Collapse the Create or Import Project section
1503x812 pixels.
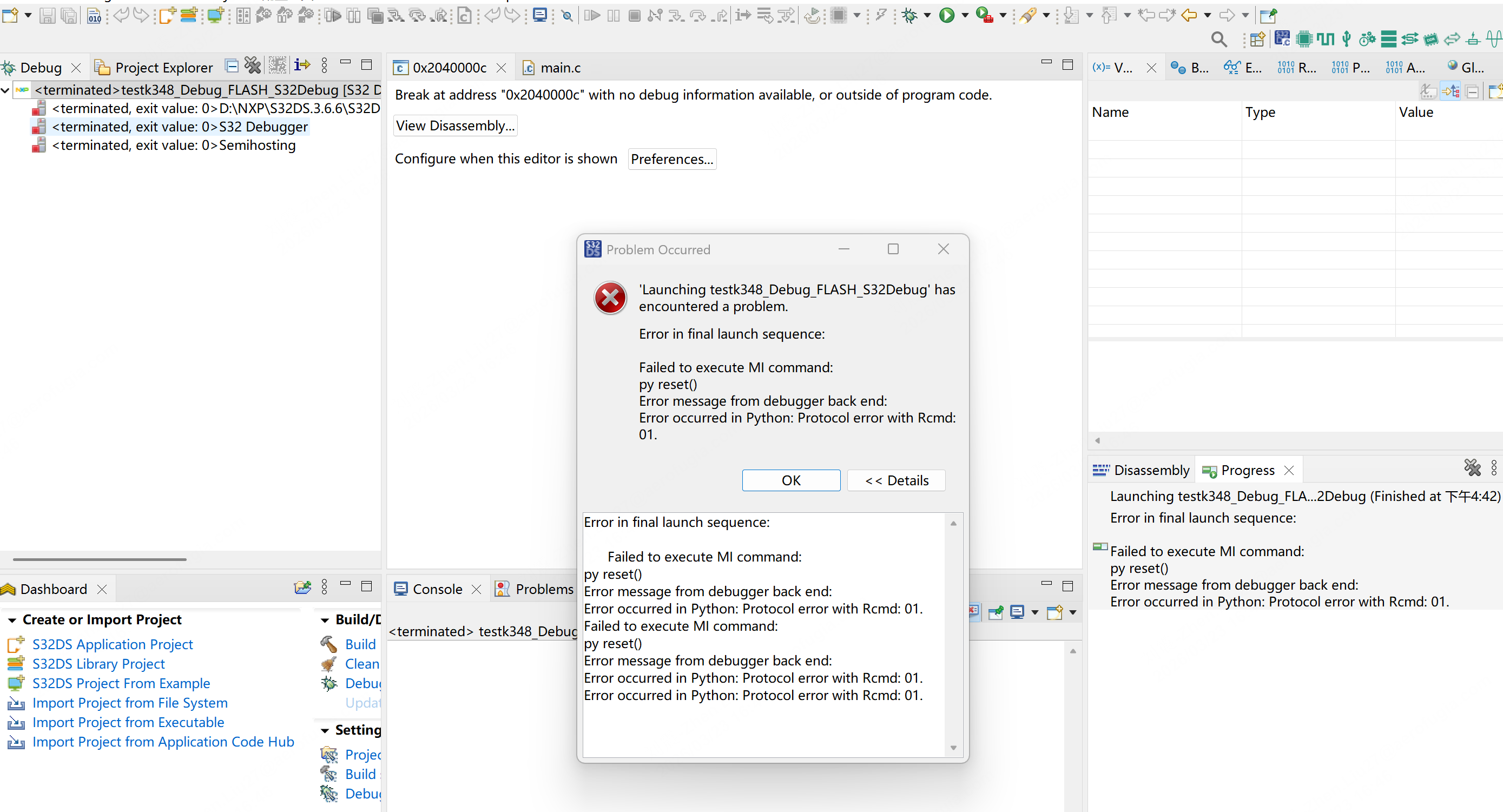coord(12,620)
